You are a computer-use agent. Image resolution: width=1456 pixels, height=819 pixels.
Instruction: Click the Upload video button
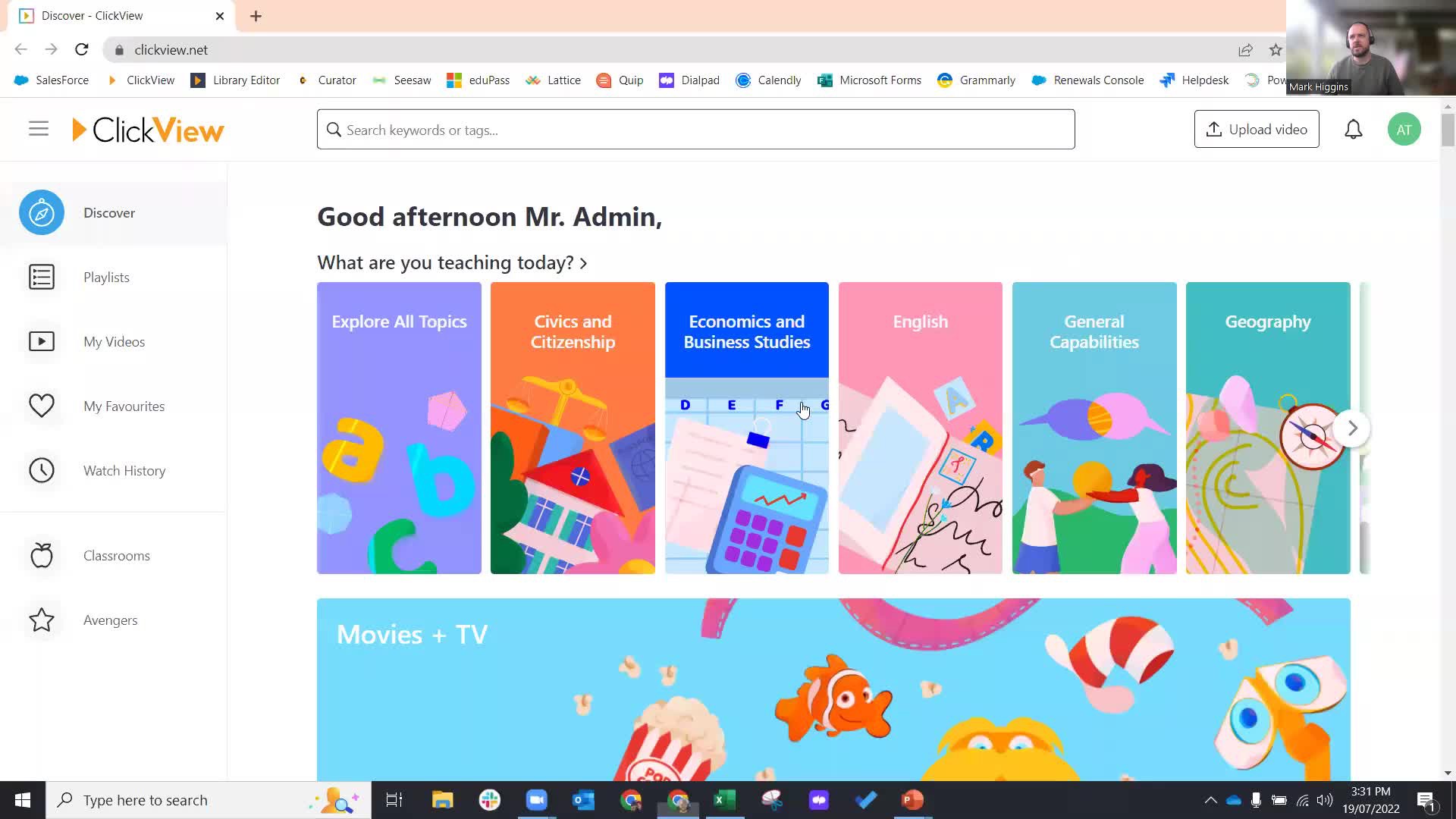pos(1256,130)
